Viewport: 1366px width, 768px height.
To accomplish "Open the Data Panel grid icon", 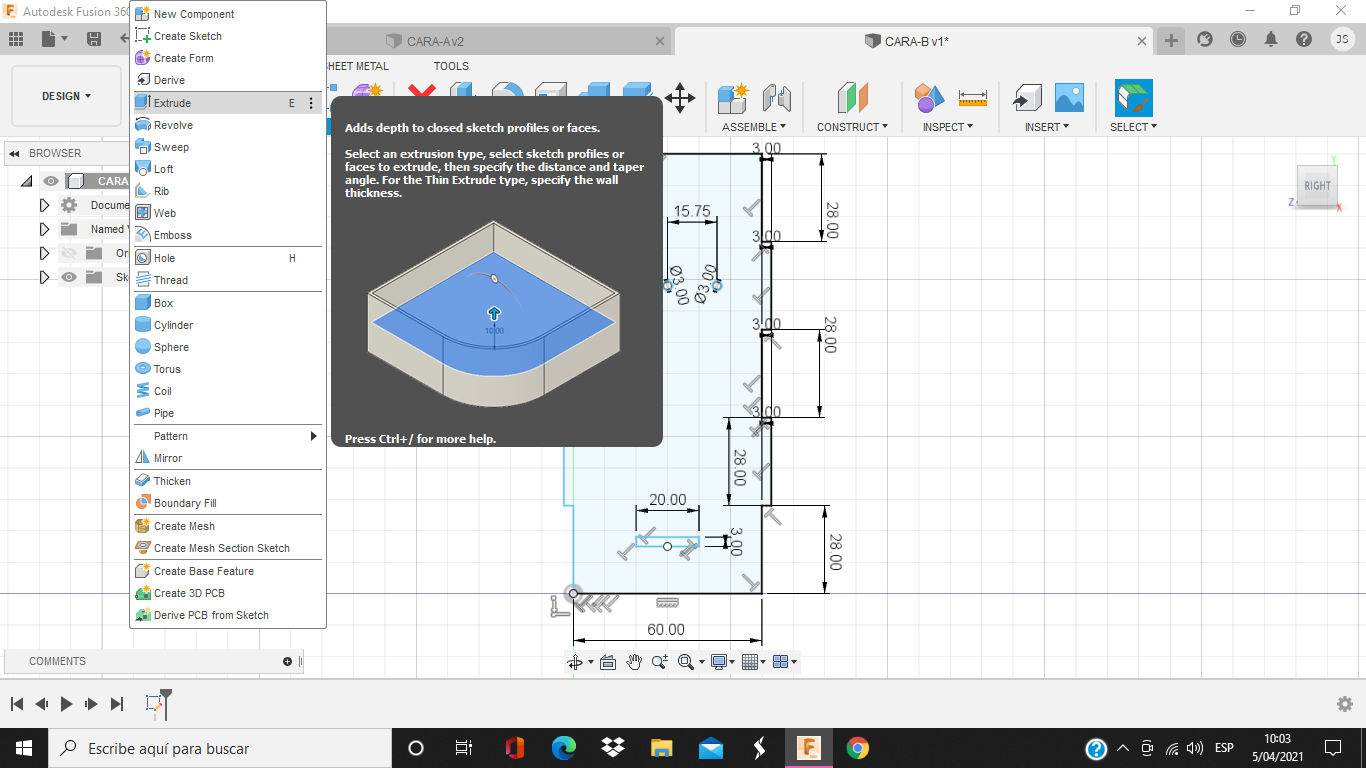I will point(16,39).
